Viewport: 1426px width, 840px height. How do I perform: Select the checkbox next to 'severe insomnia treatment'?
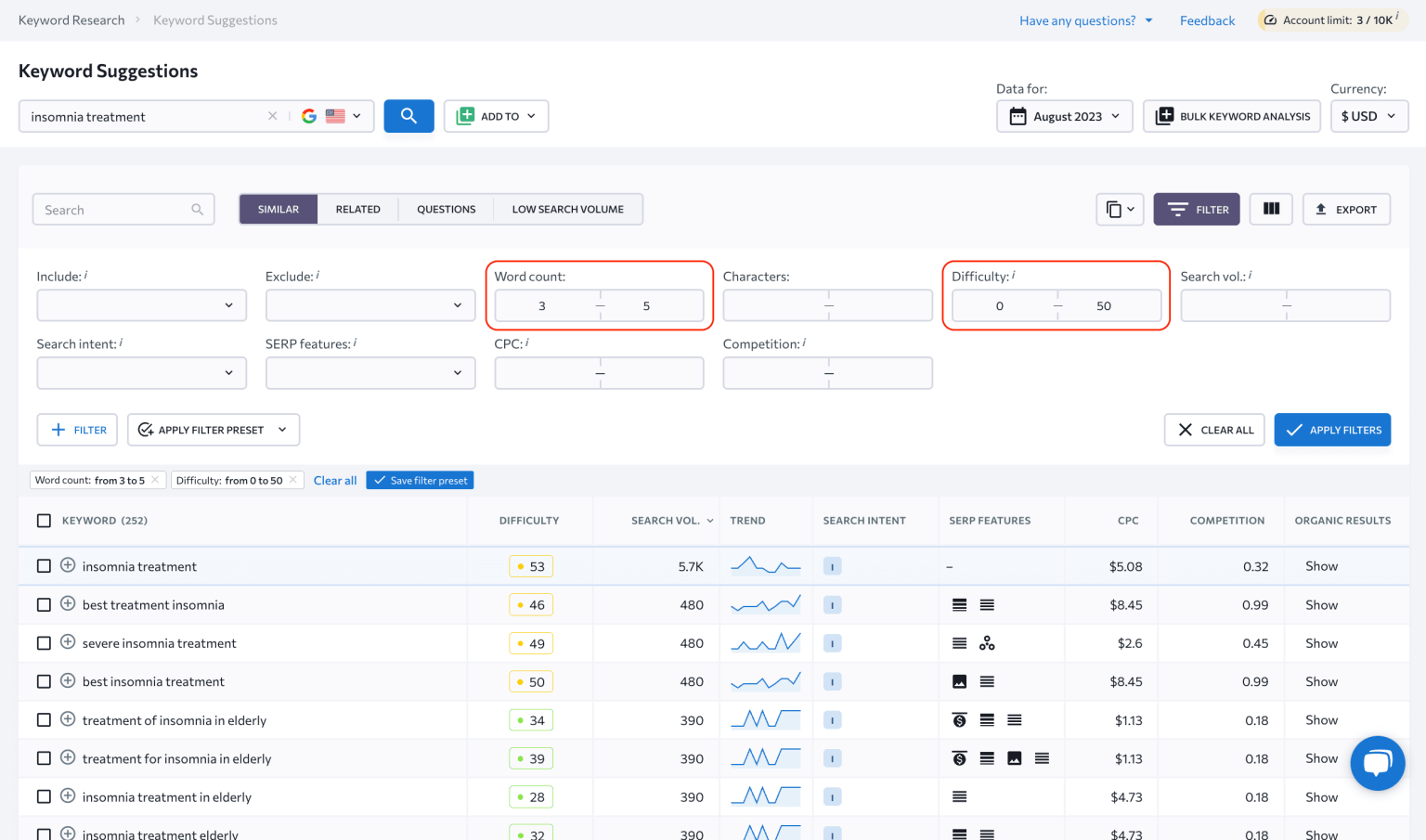click(x=44, y=643)
